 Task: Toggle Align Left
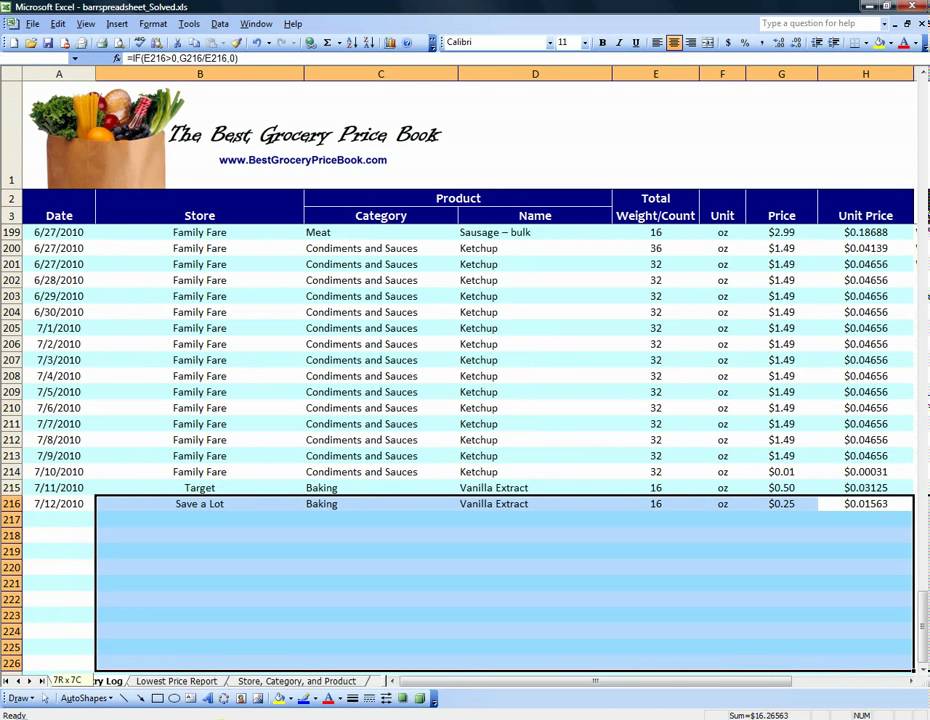tap(657, 43)
